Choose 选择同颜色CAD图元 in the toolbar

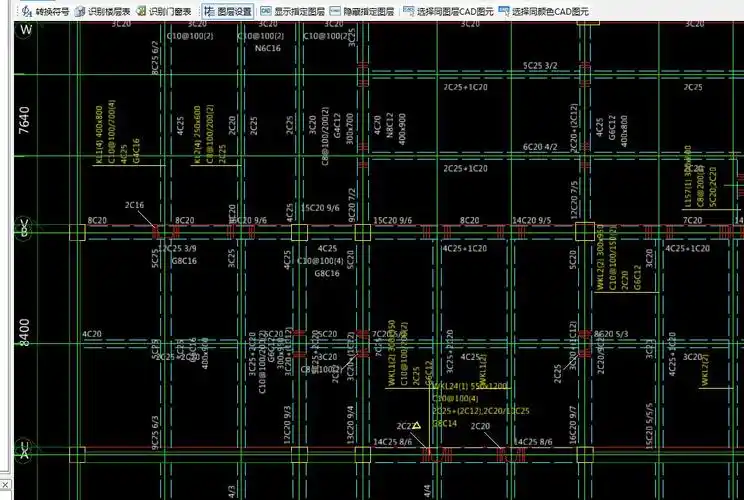click(545, 11)
